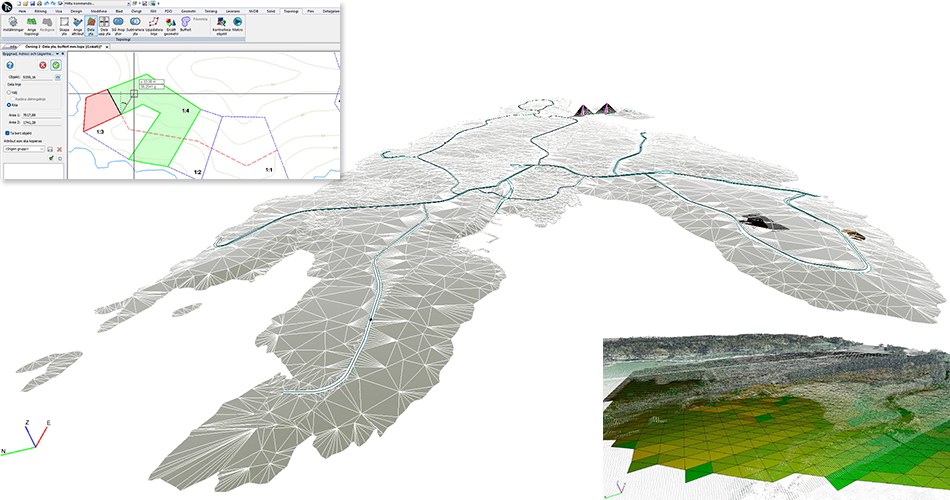
Task: Choose the Slå ihop ytor tool
Action: pyautogui.click(x=119, y=23)
